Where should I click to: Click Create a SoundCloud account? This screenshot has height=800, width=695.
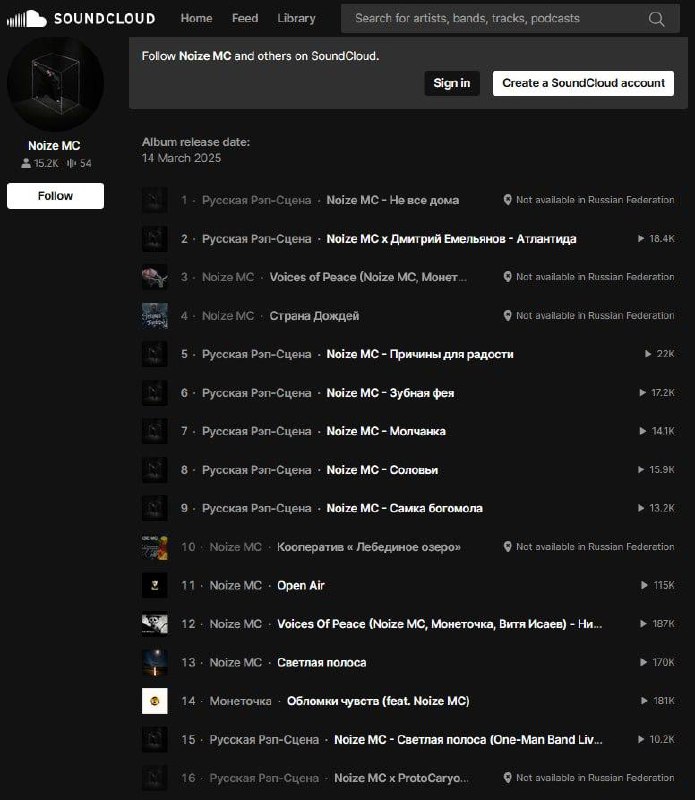pos(583,83)
